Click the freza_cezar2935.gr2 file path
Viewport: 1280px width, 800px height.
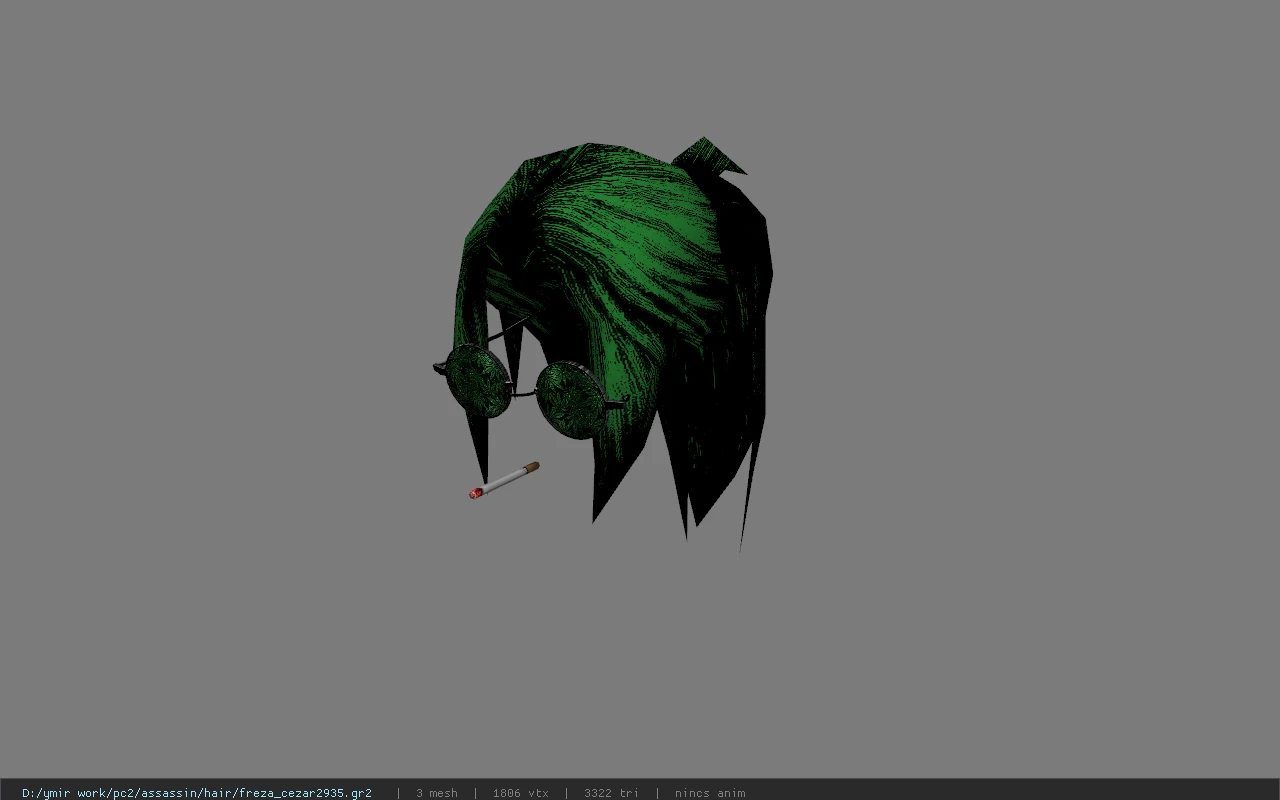(x=196, y=793)
